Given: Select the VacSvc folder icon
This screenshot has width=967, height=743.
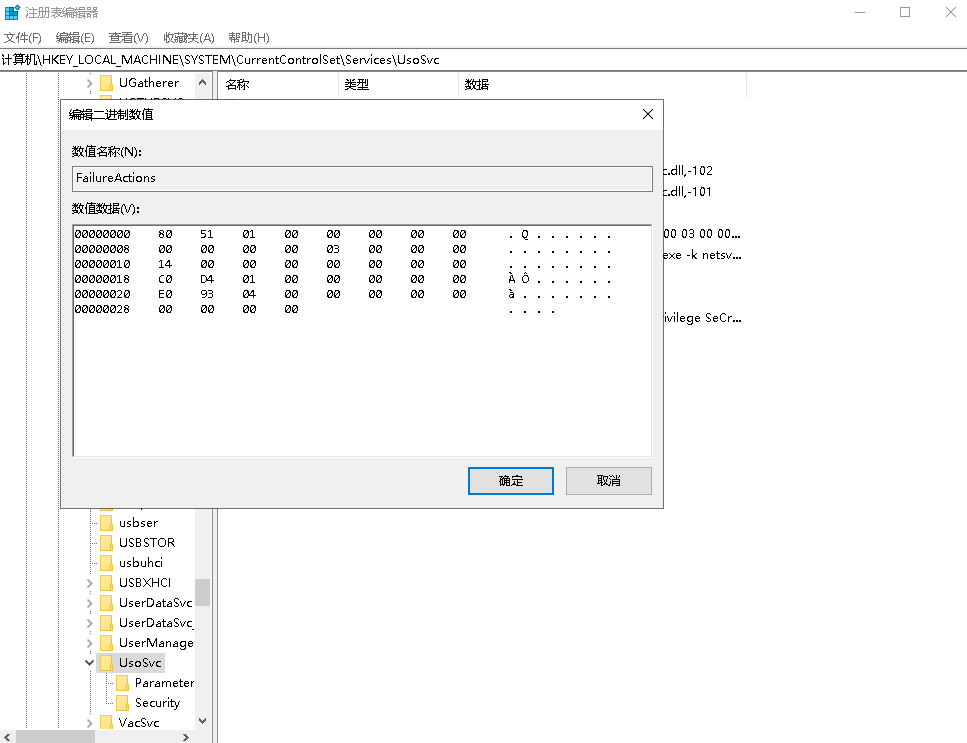Looking at the screenshot, I should click(107, 723).
